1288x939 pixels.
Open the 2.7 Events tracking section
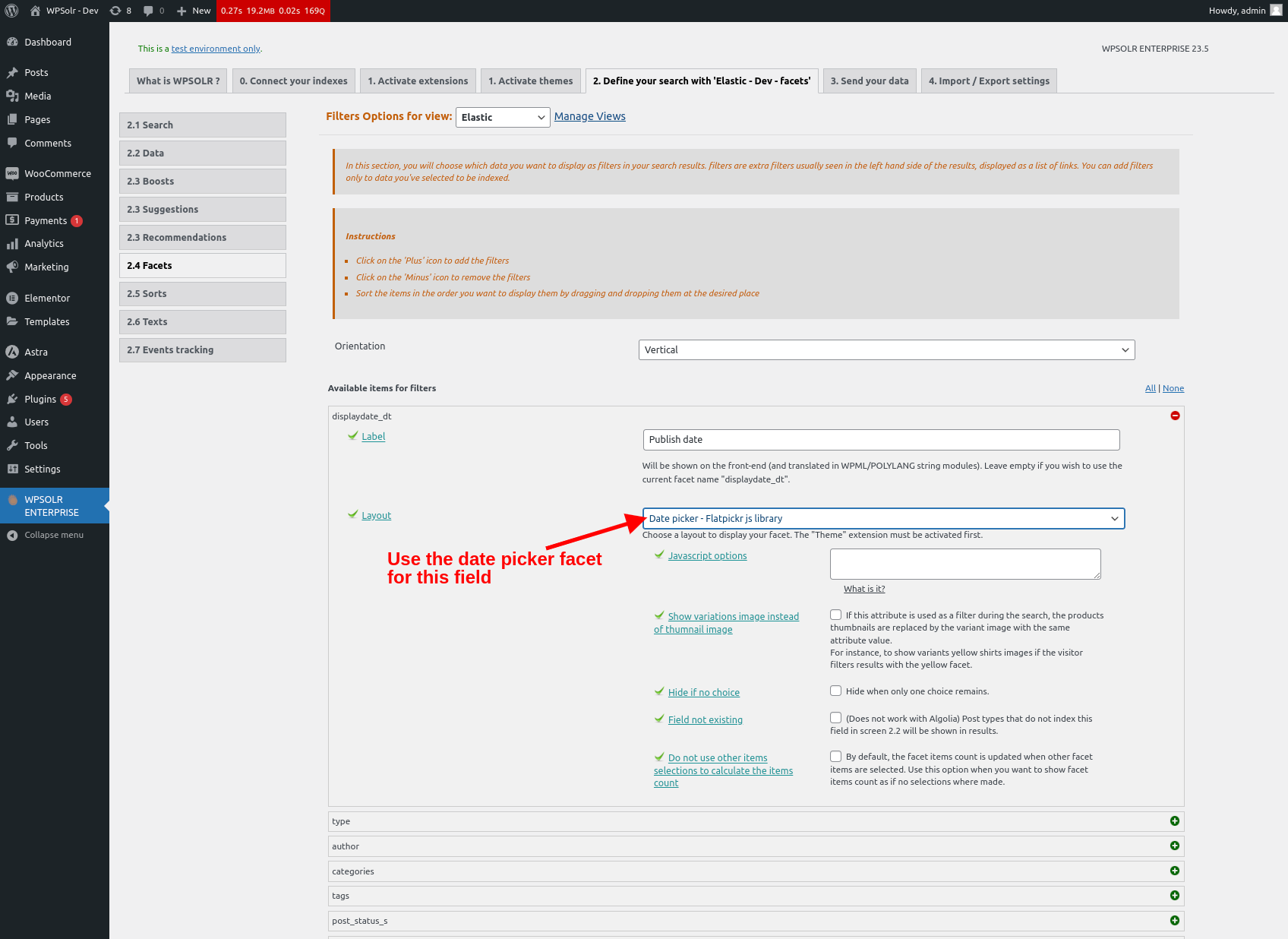point(203,349)
